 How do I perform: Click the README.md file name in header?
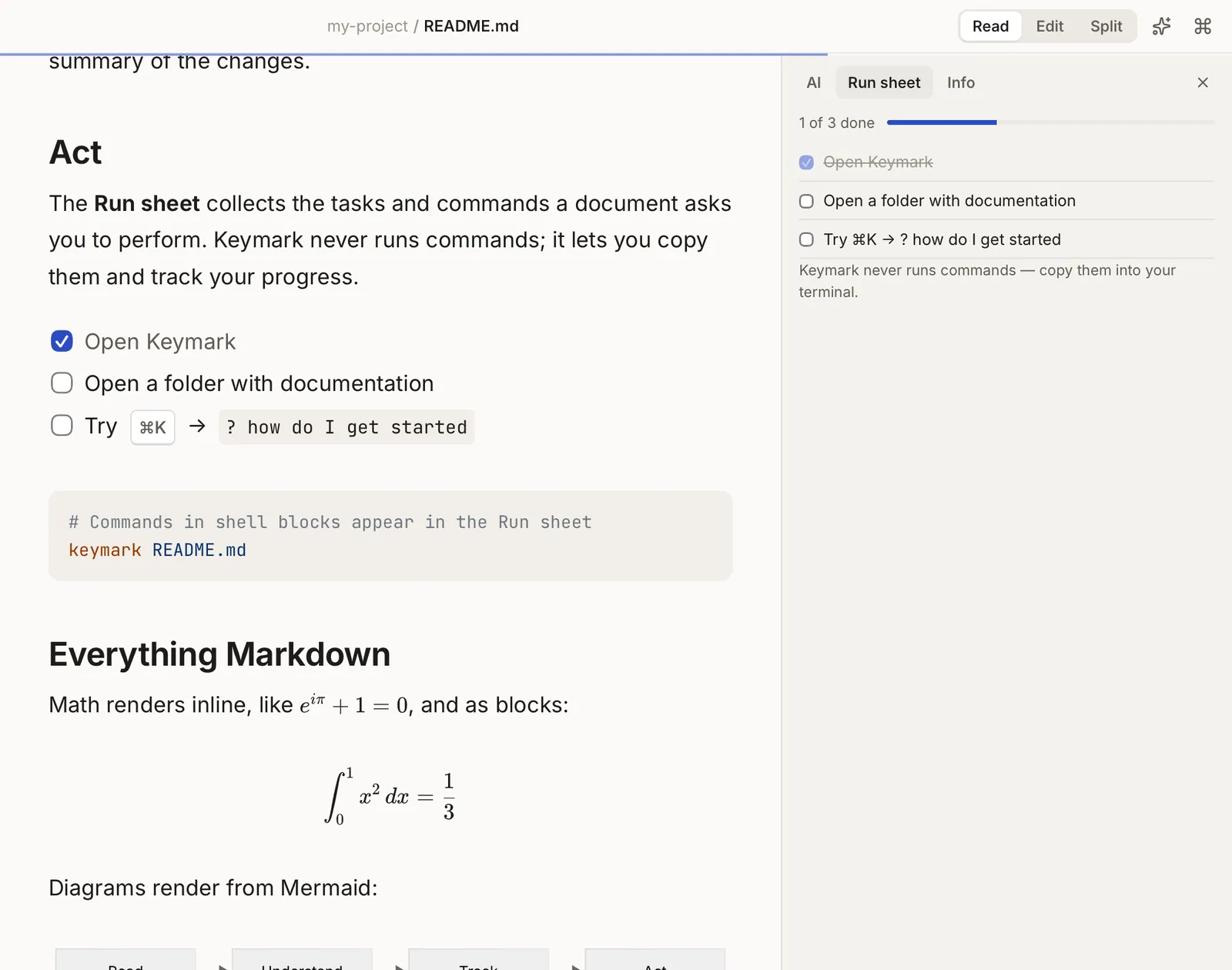point(471,26)
